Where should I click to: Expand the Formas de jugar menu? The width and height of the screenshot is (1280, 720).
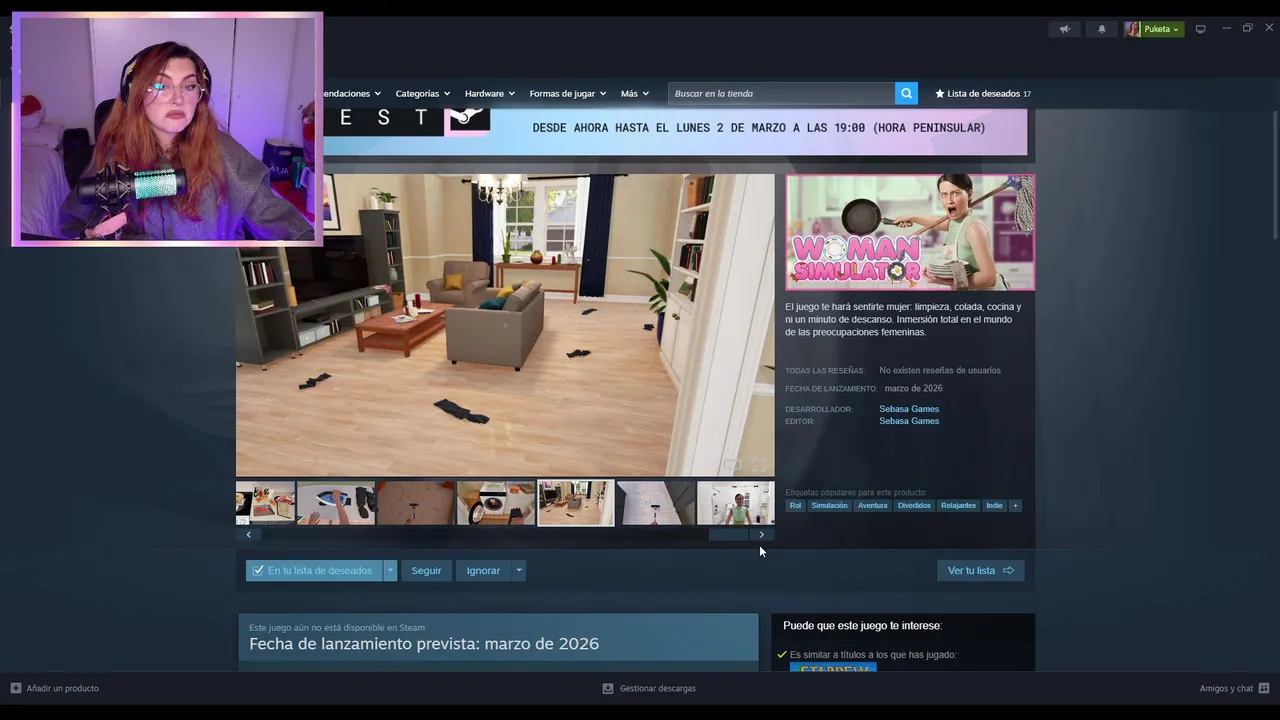[567, 93]
